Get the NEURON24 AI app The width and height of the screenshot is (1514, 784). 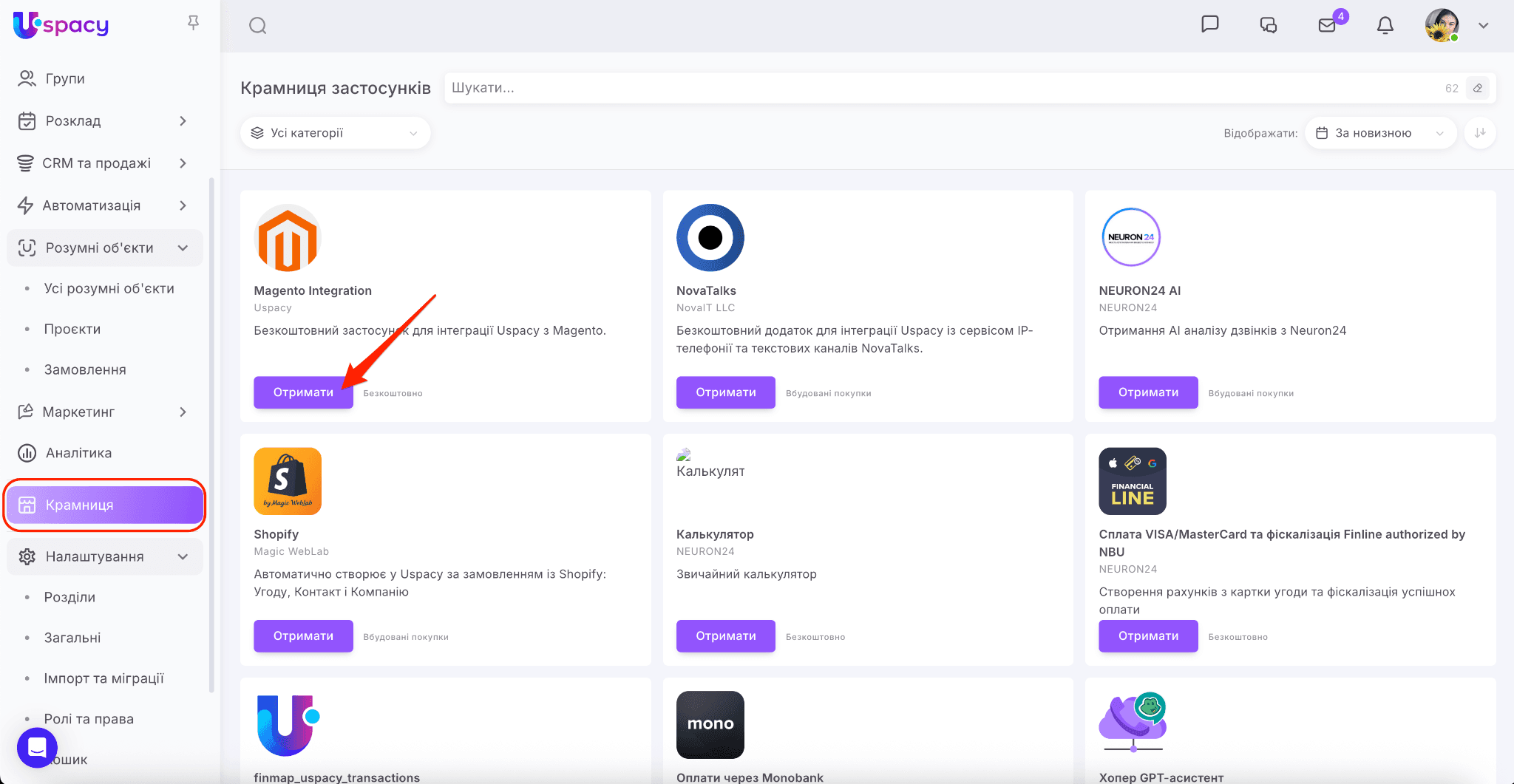tap(1148, 392)
